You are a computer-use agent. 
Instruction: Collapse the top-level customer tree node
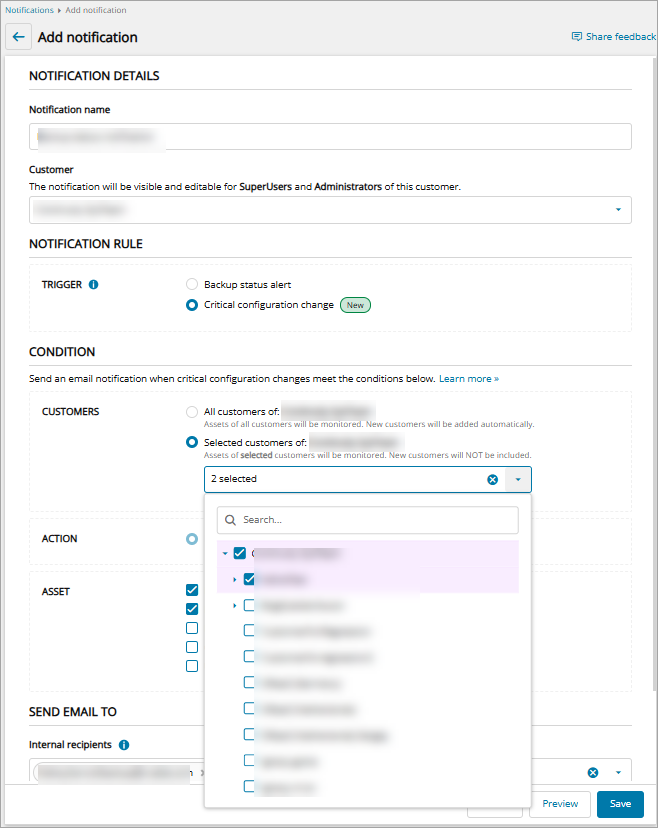pos(225,553)
